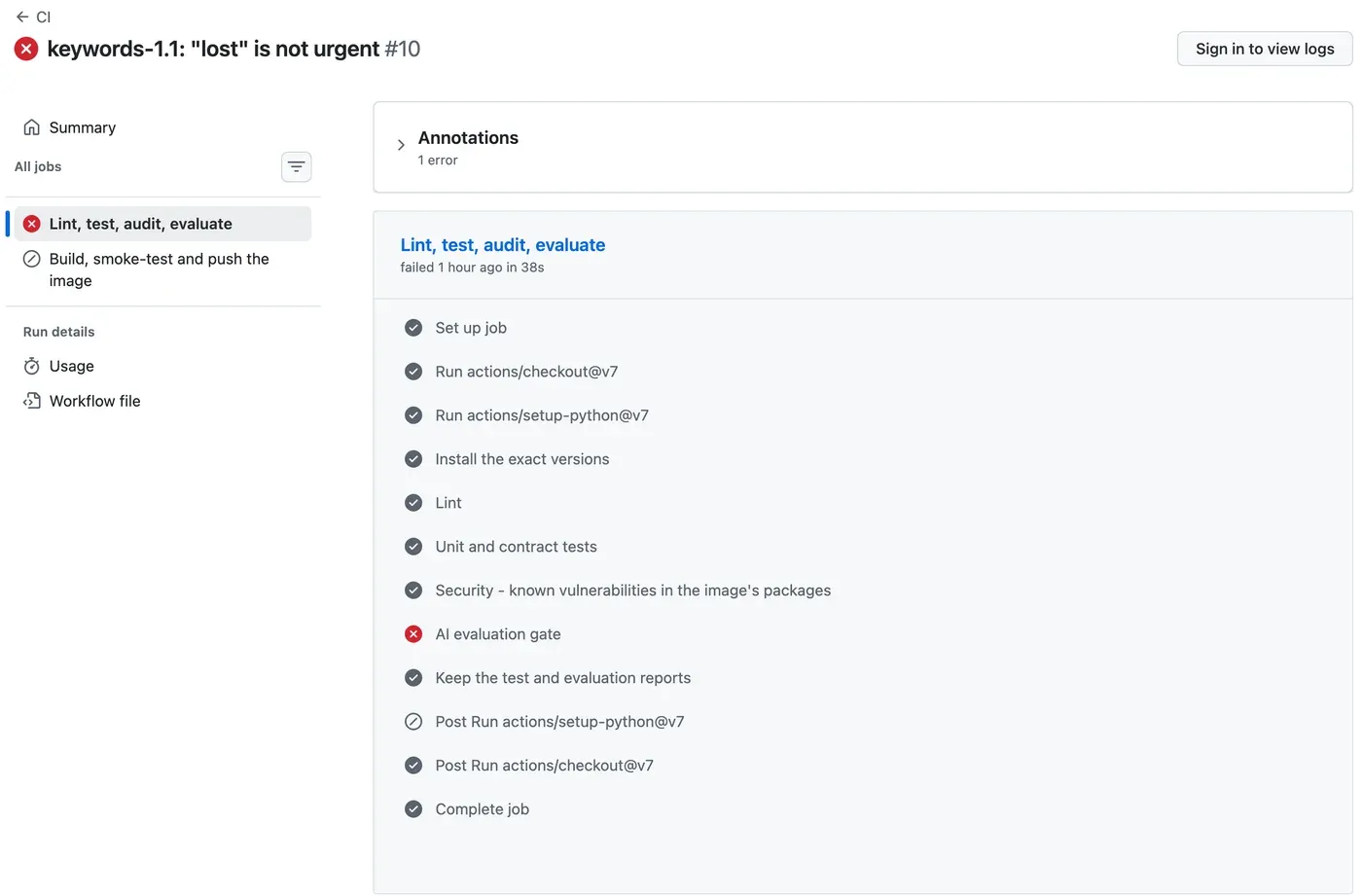The width and height of the screenshot is (1362, 896).
Task: Click success icon for Install the exact versions
Action: (413, 459)
